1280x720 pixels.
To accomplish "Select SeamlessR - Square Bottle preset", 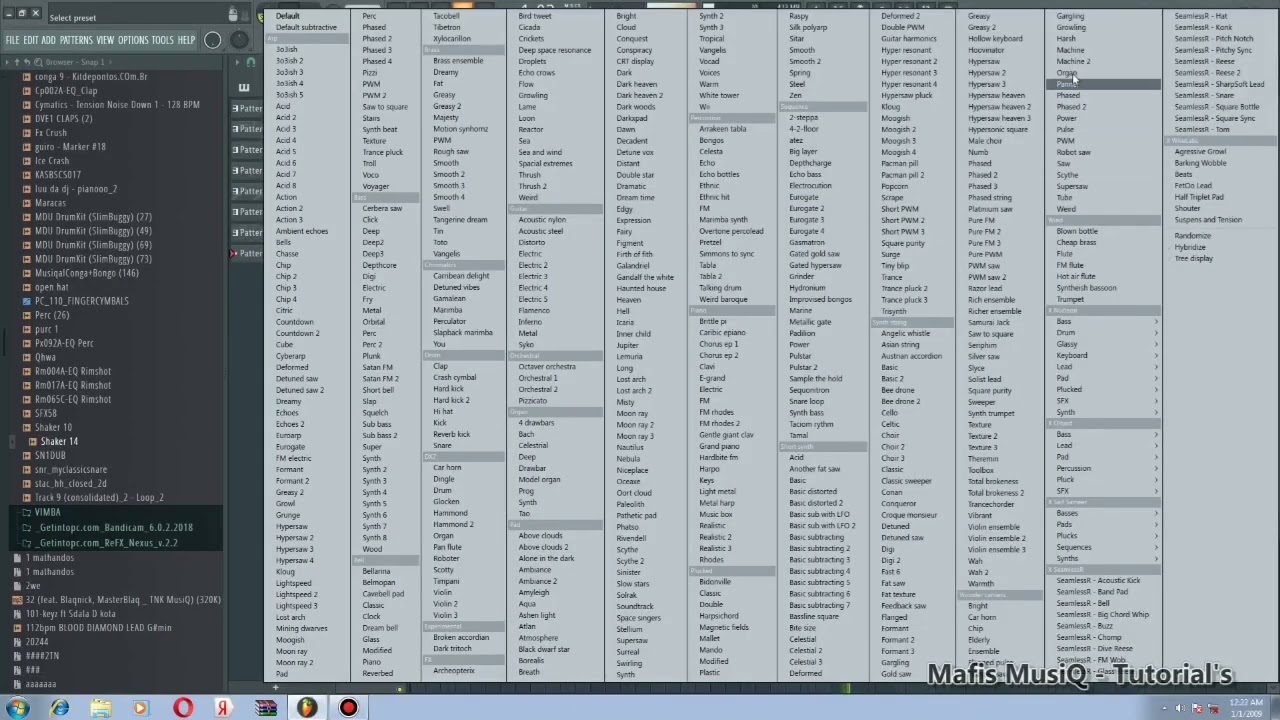I will (x=1217, y=107).
